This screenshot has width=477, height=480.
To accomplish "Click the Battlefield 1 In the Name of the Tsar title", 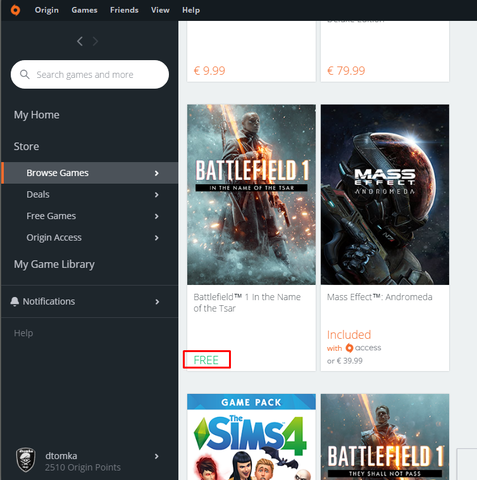I will (247, 303).
